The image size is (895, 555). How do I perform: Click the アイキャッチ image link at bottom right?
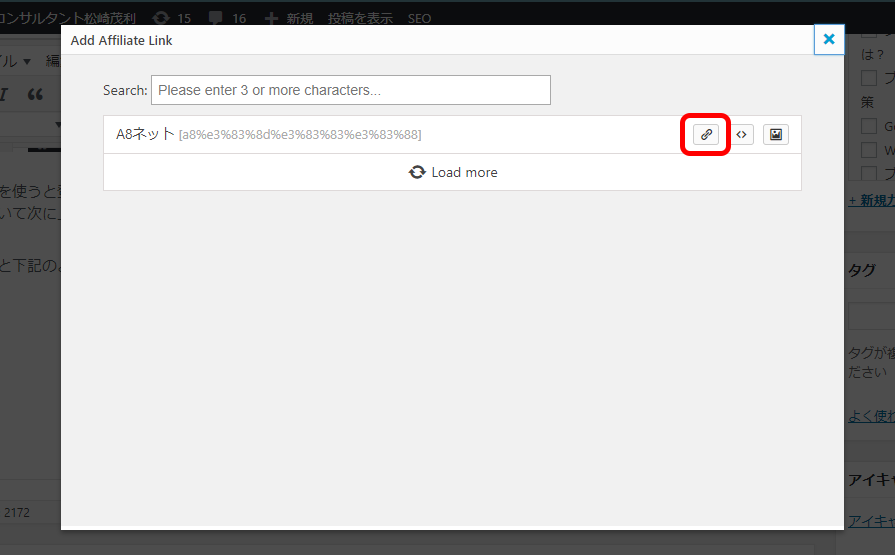click(x=871, y=521)
